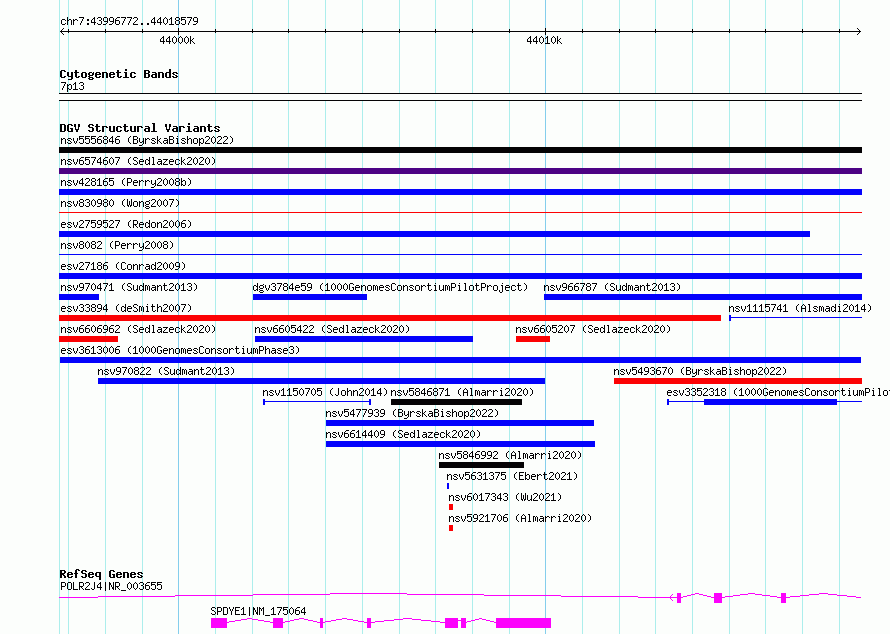Click esv27186 (Conrad2009) label
The height and width of the screenshot is (634, 890).
(123, 266)
